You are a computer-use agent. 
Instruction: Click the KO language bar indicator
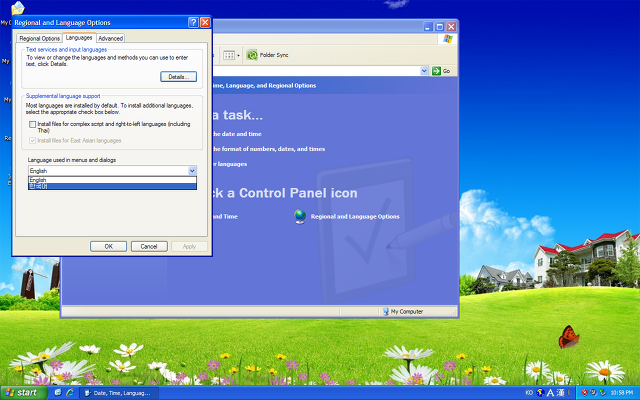[529, 393]
